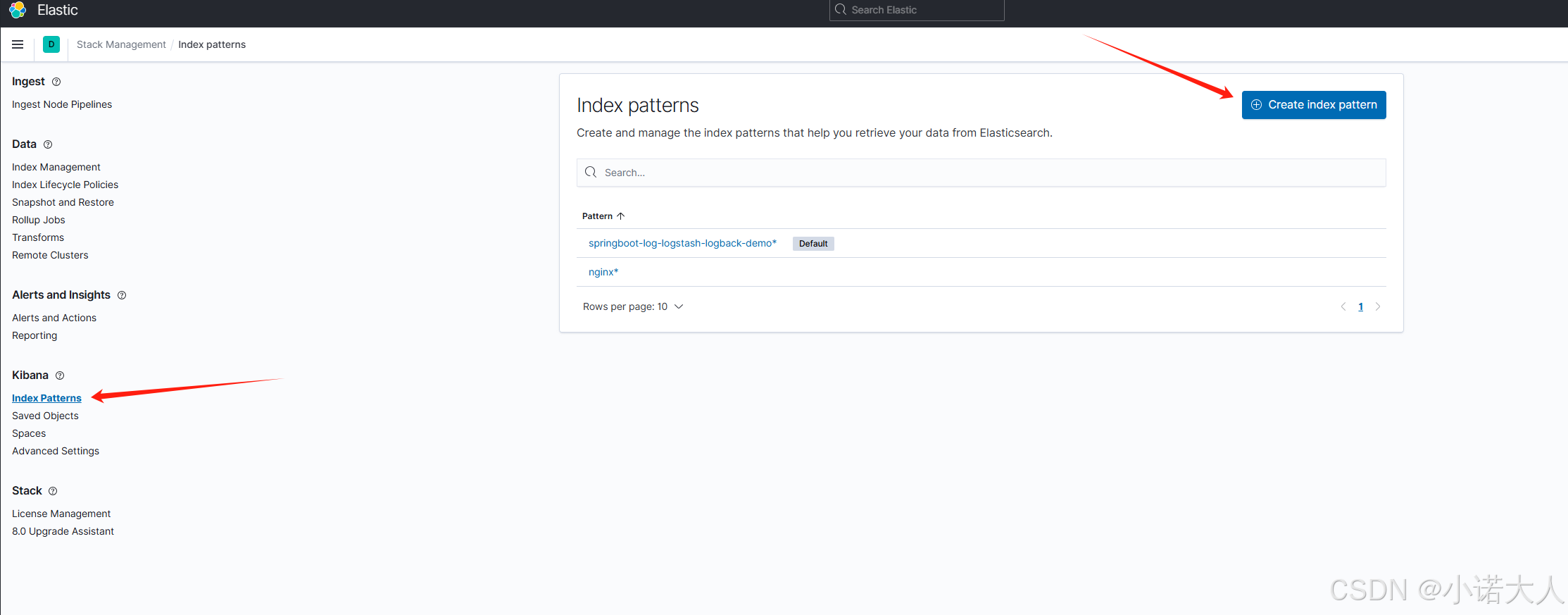This screenshot has height=615, width=1568.
Task: Open Spaces in sidebar
Action: pos(29,433)
